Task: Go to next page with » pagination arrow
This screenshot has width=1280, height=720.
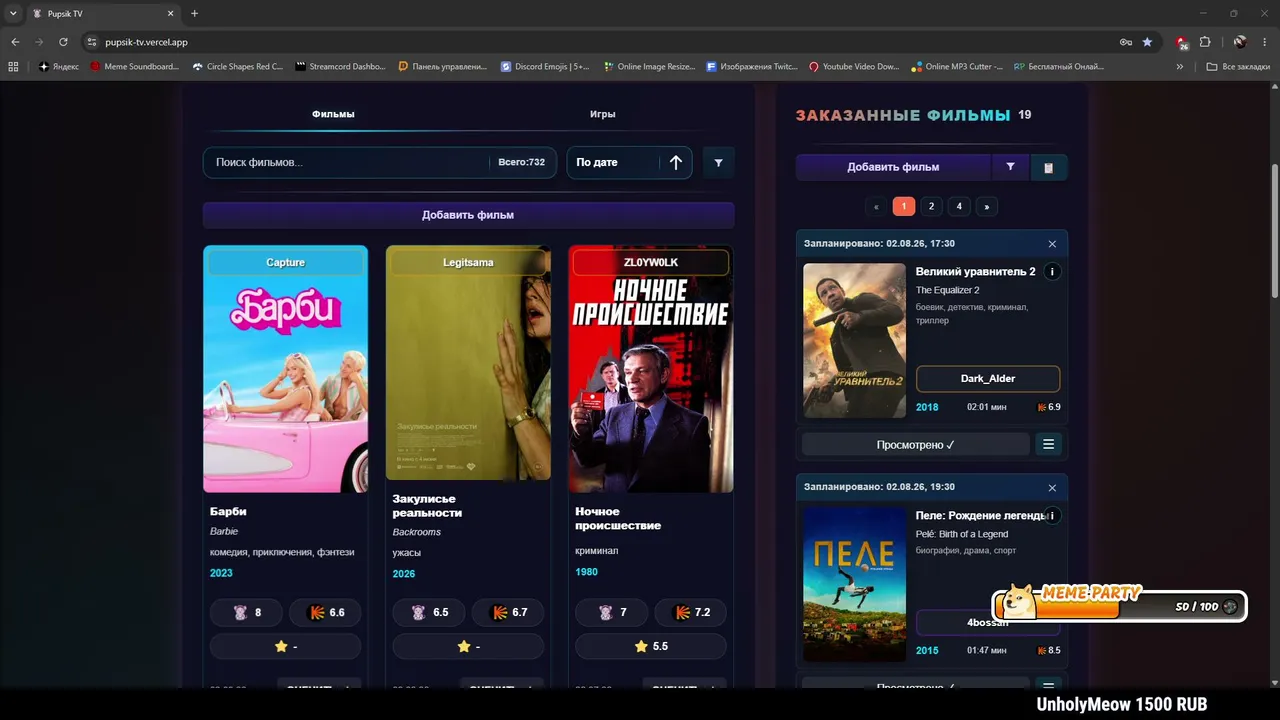Action: click(987, 207)
